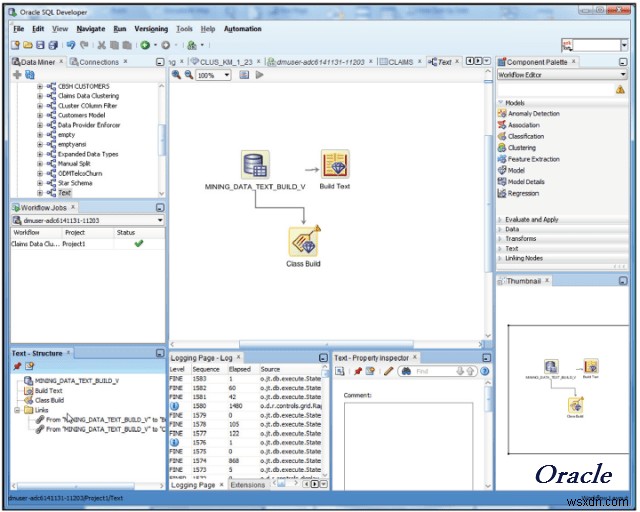Select the Build Text node on canvas

coord(335,164)
